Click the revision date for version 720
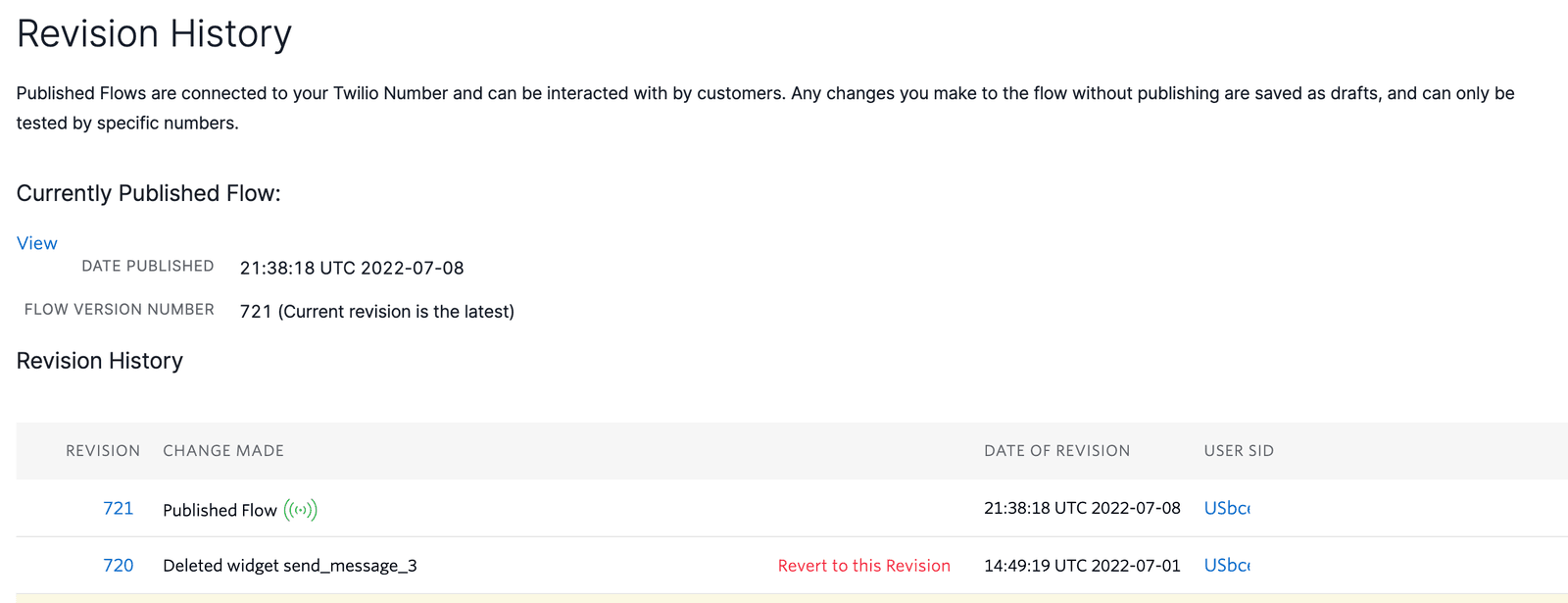 pyautogui.click(x=1081, y=565)
